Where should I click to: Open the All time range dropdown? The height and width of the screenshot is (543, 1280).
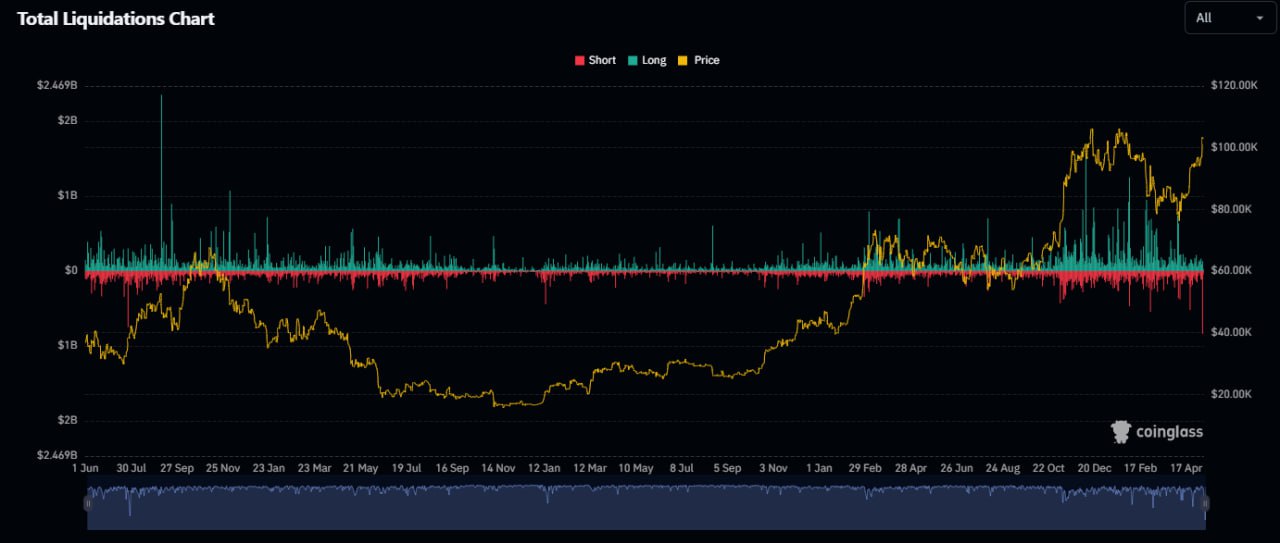(1229, 18)
